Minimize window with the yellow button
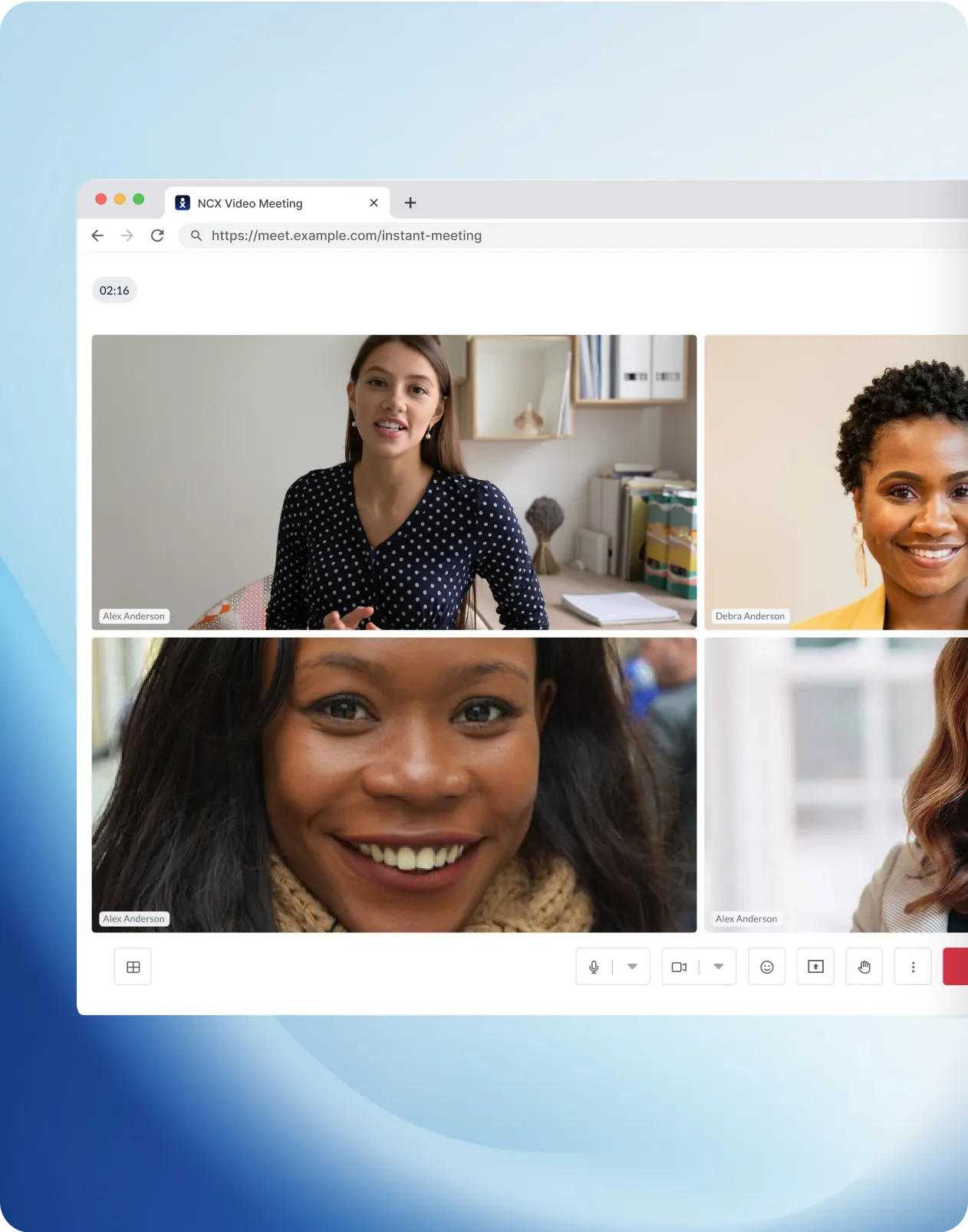The width and height of the screenshot is (968, 1232). 120,199
